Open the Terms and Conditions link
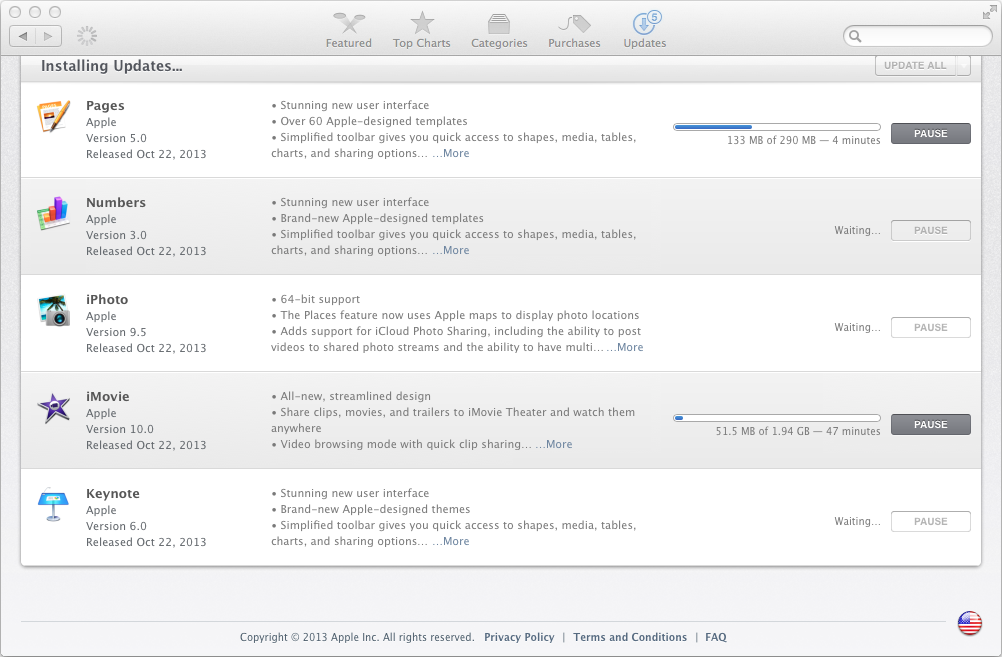Image resolution: width=1002 pixels, height=657 pixels. coord(630,637)
